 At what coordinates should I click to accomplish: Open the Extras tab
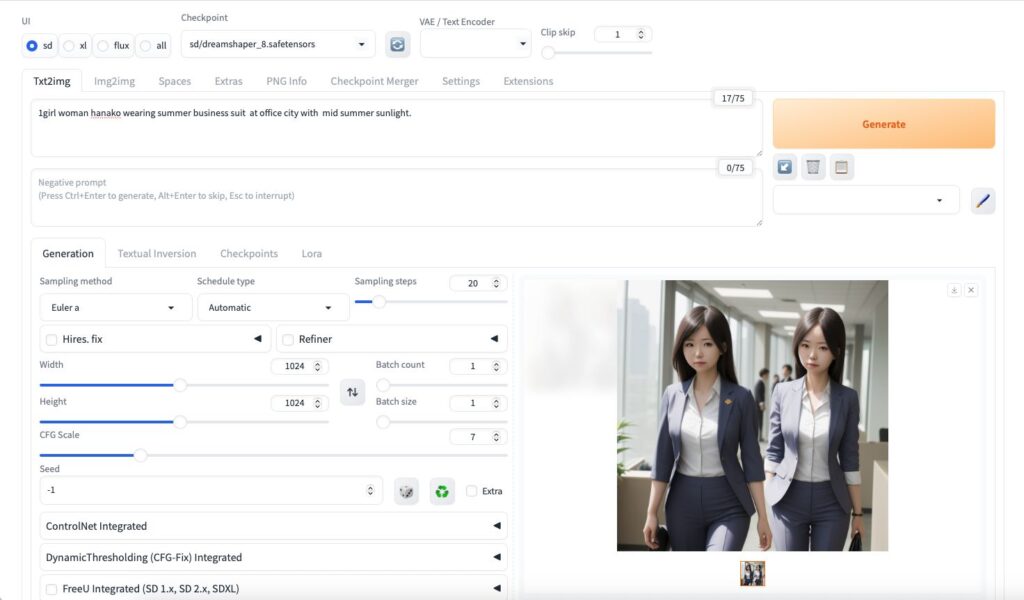pos(229,82)
